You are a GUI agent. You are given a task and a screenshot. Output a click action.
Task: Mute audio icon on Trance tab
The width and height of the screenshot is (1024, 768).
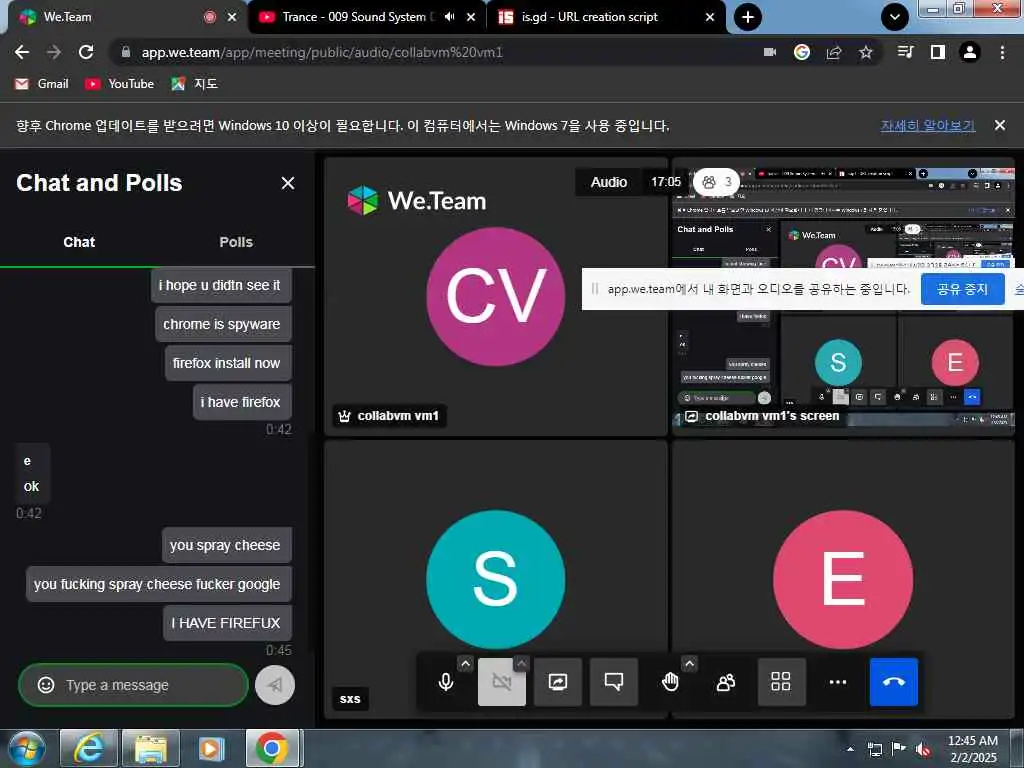(450, 17)
